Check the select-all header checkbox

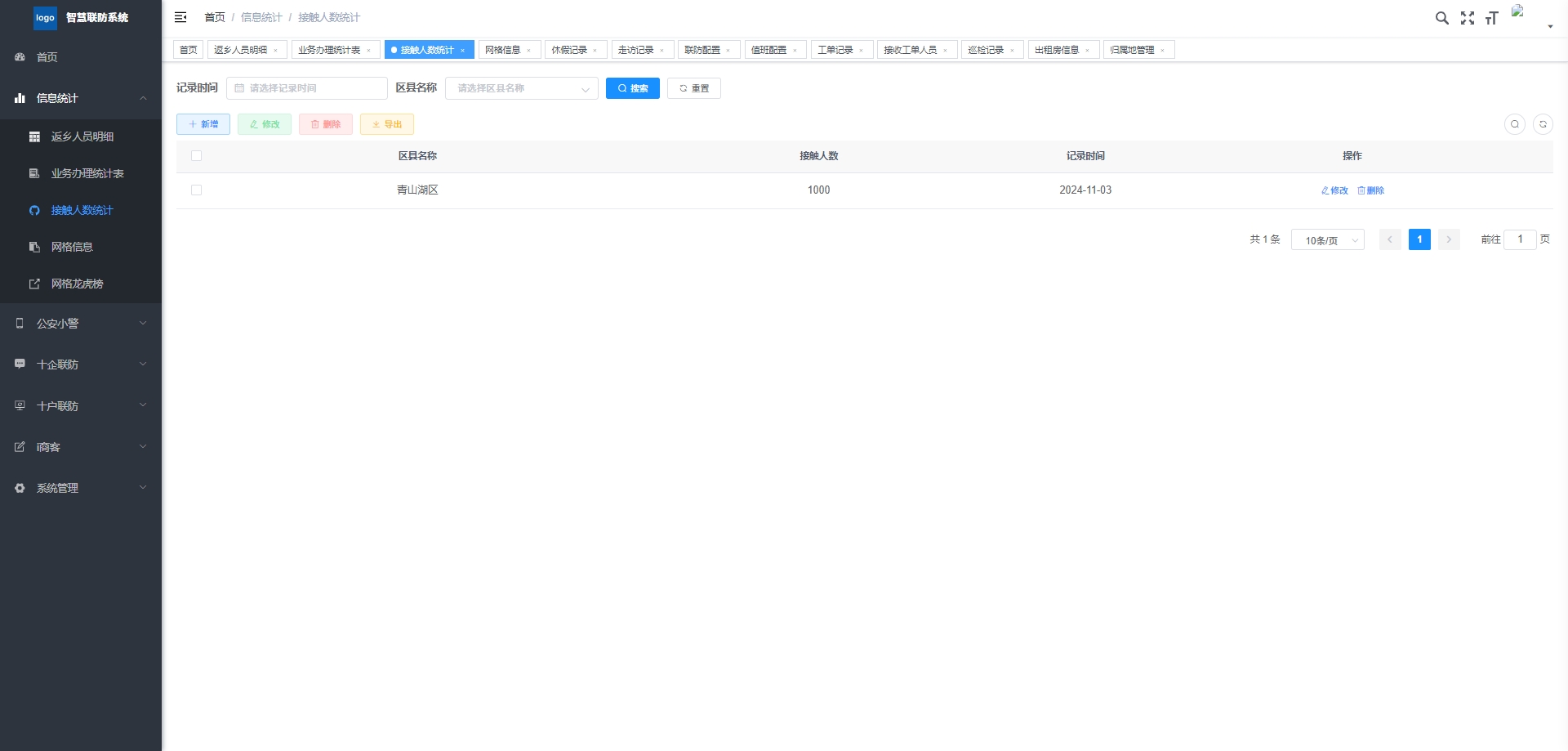[196, 156]
